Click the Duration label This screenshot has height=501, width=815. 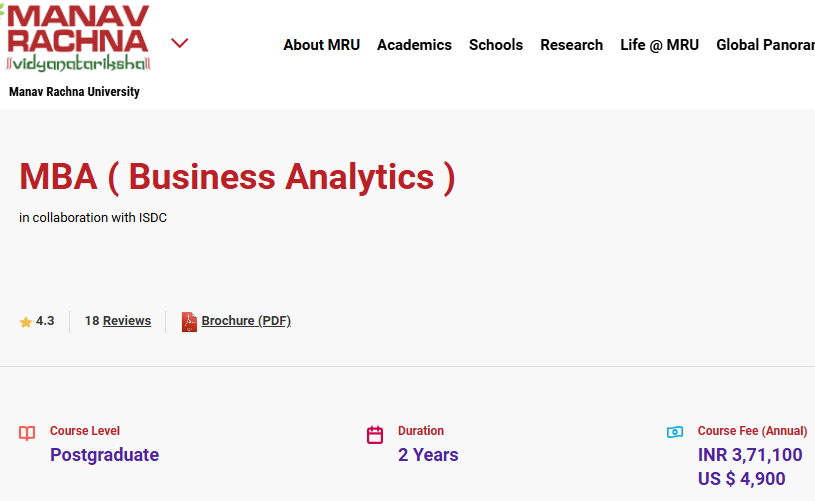point(421,431)
